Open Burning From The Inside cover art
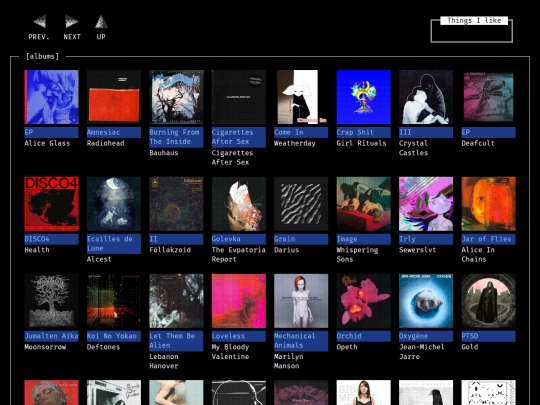This screenshot has width=540, height=405. (x=176, y=97)
